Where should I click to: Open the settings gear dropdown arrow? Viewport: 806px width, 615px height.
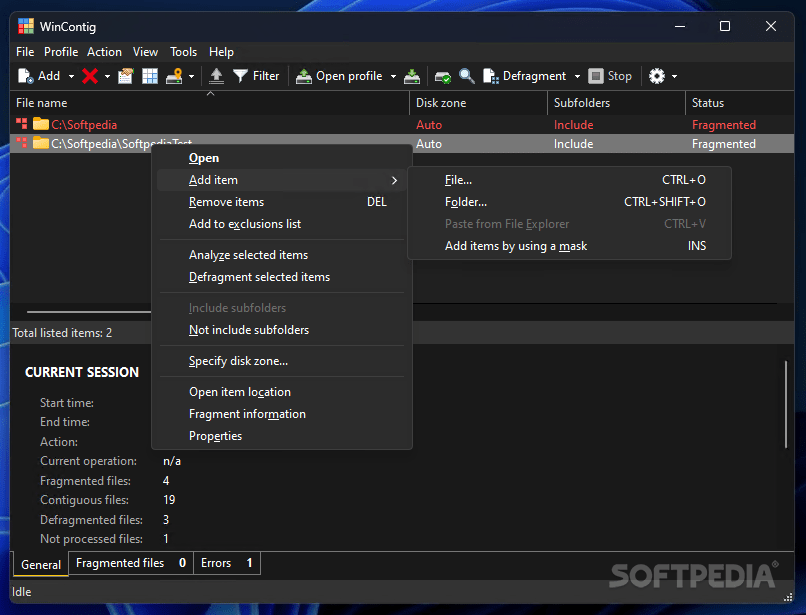pos(674,76)
